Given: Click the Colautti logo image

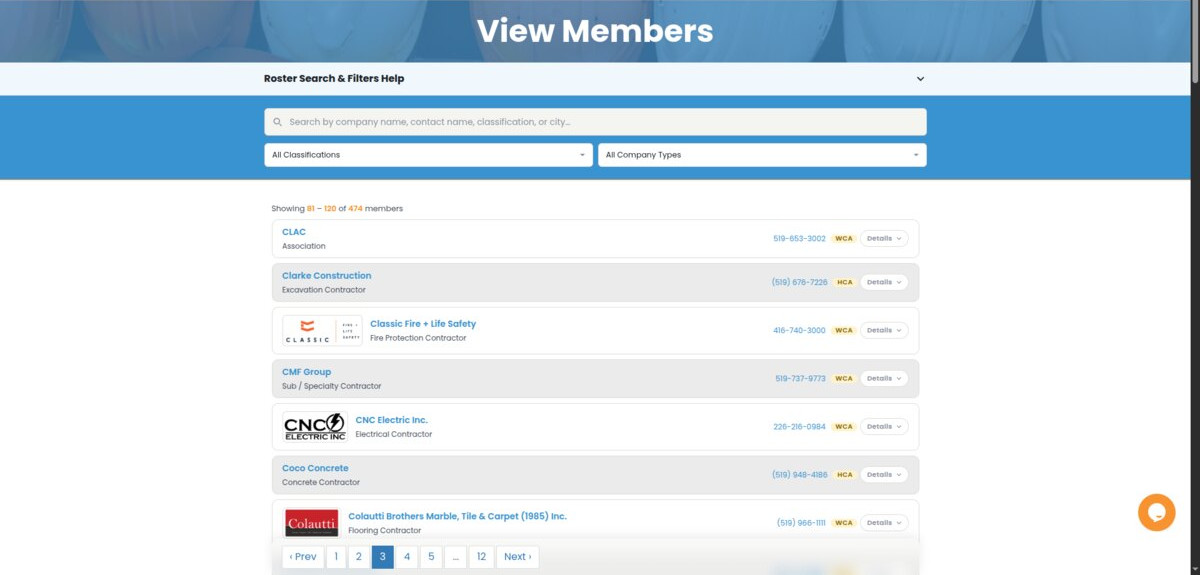Looking at the screenshot, I should point(311,523).
